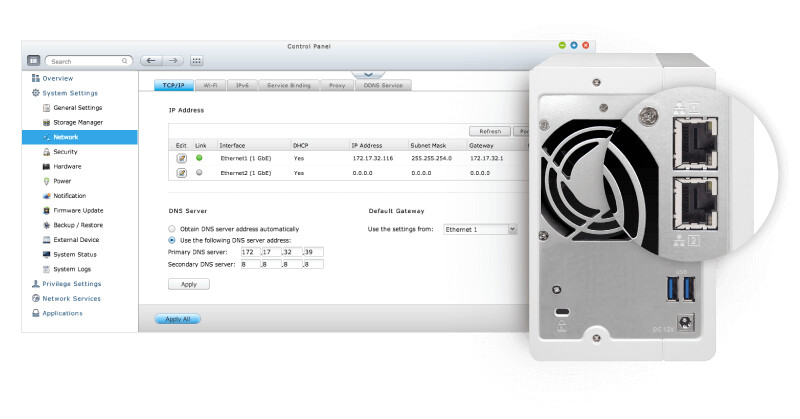Image resolution: width=800 pixels, height=419 pixels.
Task: Switch to the DDNS Service tab
Action: click(x=382, y=86)
